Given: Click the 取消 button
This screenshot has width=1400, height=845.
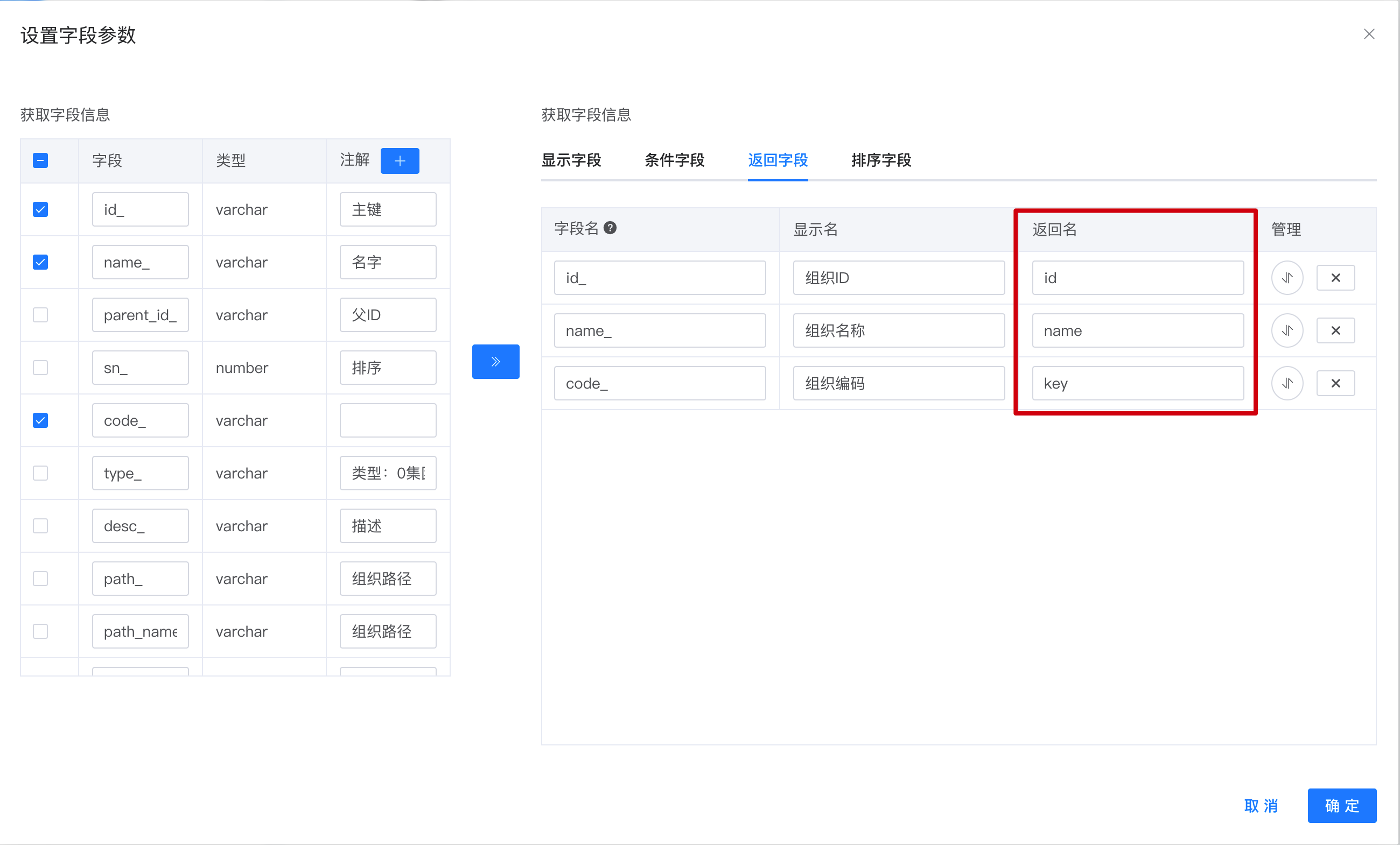Looking at the screenshot, I should 1261,806.
